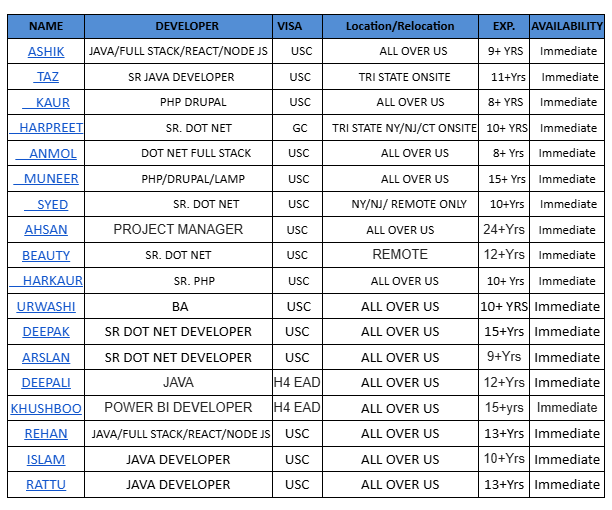Open the KAUR profile link
Viewport: 612px width, 510px height.
pyautogui.click(x=52, y=102)
